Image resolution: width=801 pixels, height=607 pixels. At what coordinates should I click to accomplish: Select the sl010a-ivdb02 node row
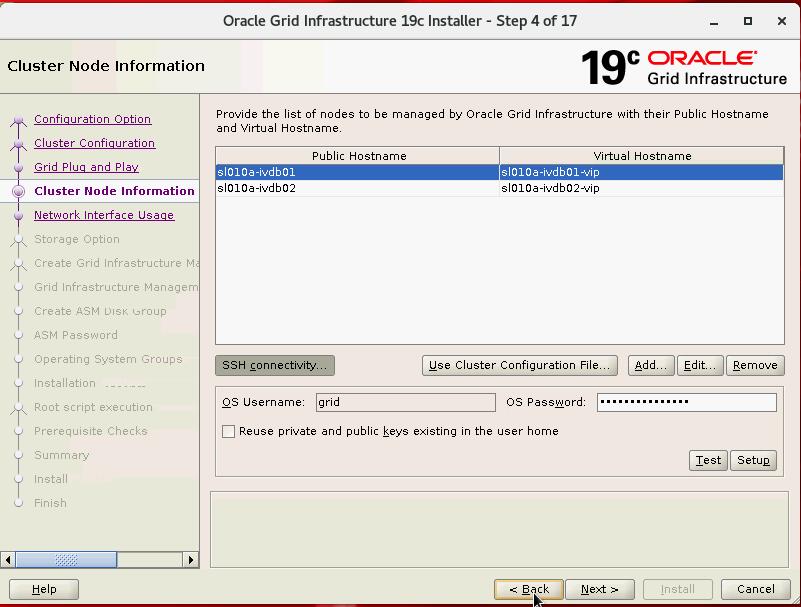click(357, 188)
